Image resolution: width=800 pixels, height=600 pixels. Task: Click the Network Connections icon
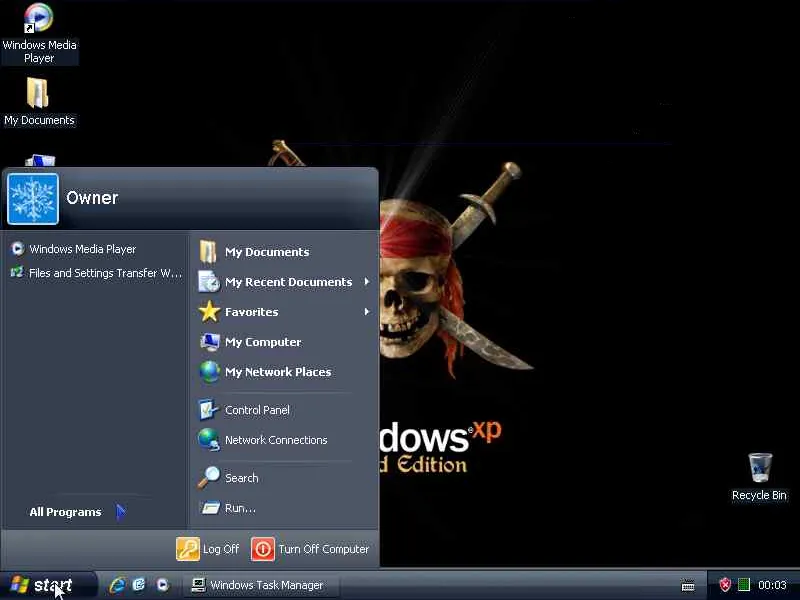209,440
